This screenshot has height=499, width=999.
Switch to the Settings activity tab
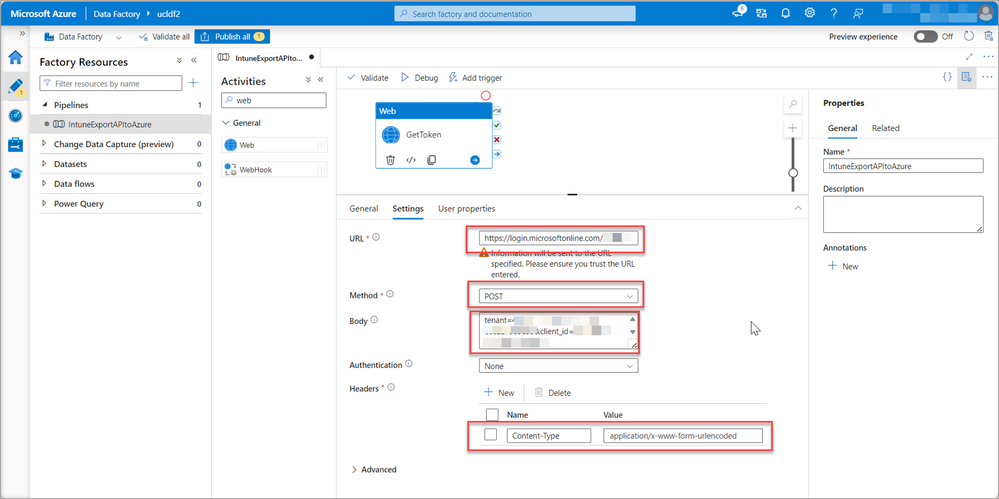coord(408,208)
